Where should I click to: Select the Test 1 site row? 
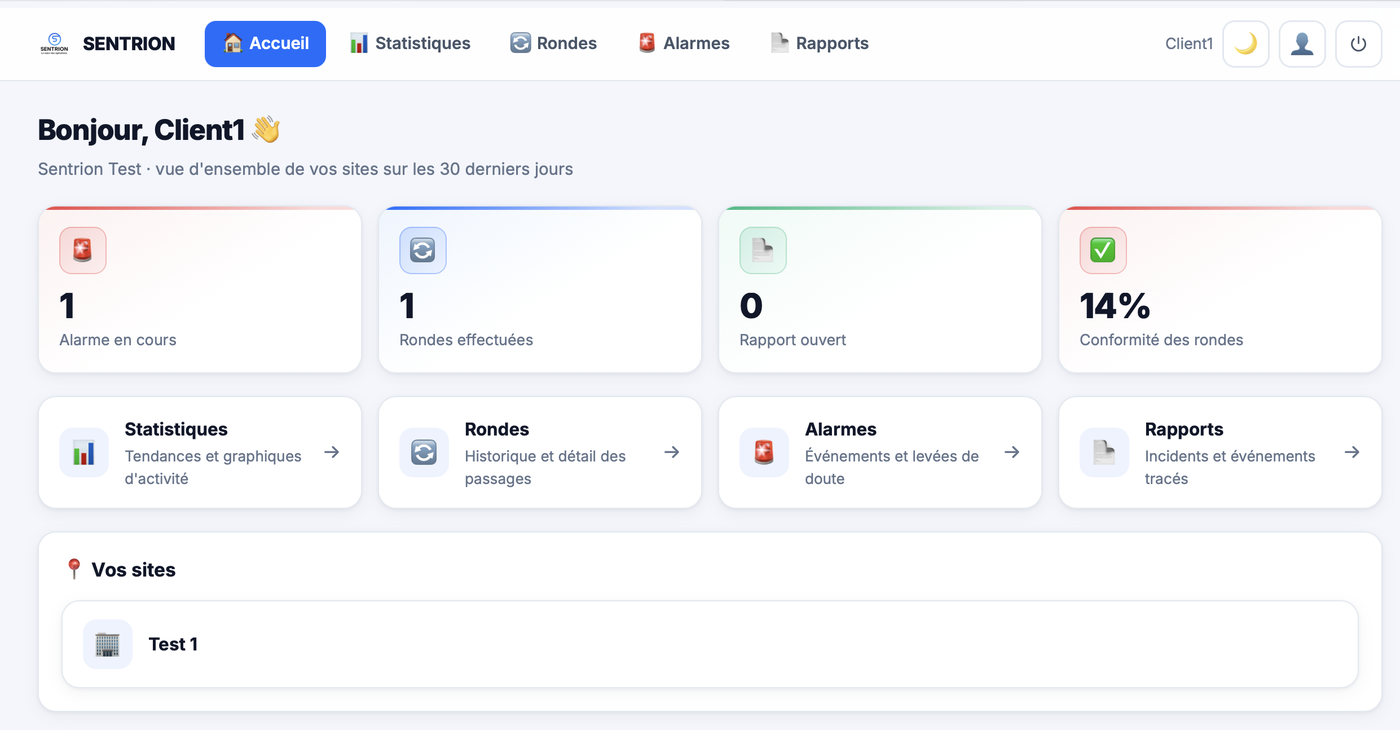coord(710,644)
